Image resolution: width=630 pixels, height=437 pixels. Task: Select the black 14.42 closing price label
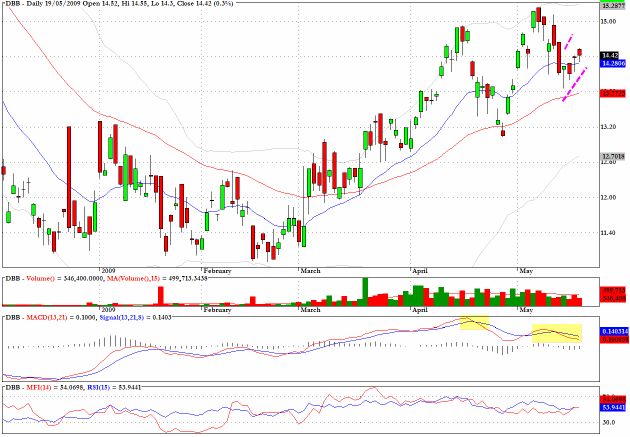[610, 55]
